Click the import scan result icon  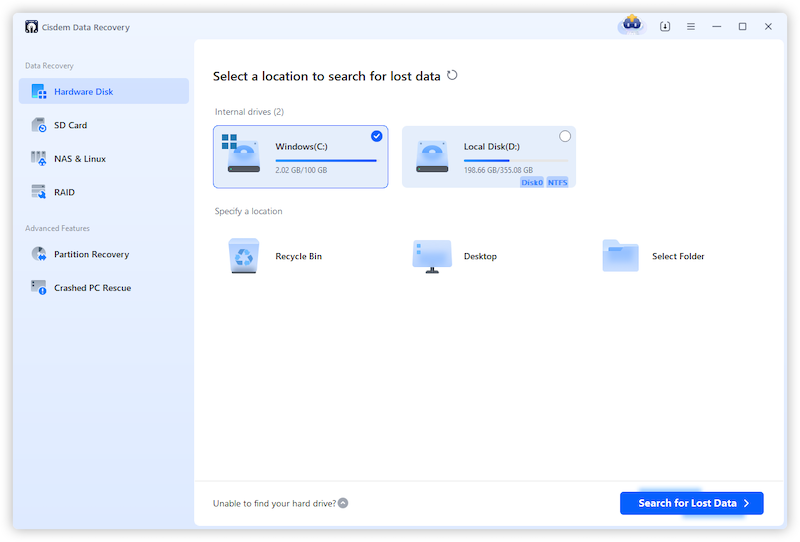(665, 27)
